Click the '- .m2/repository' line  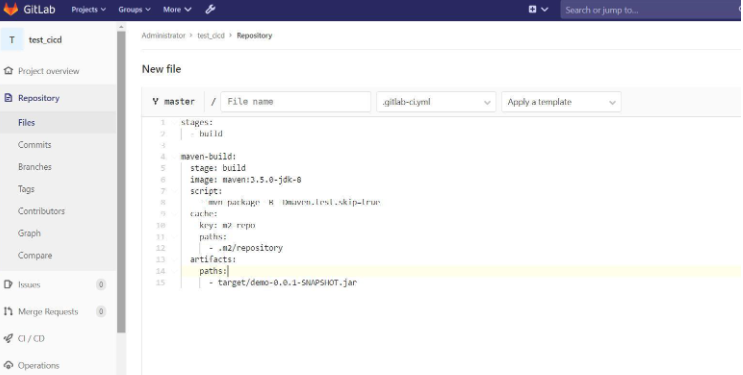click(245, 248)
